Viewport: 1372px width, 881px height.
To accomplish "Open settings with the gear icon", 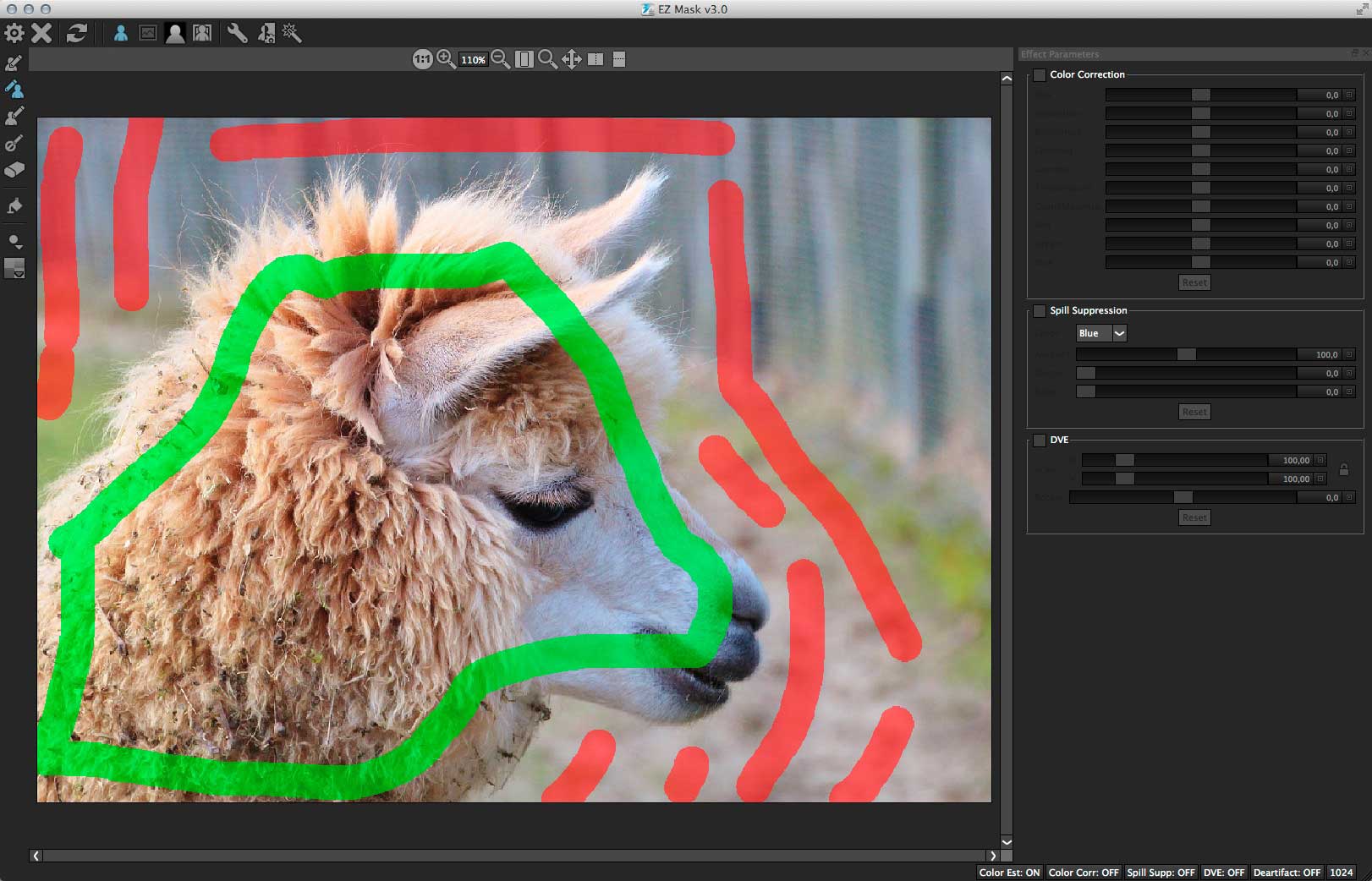I will (14, 34).
